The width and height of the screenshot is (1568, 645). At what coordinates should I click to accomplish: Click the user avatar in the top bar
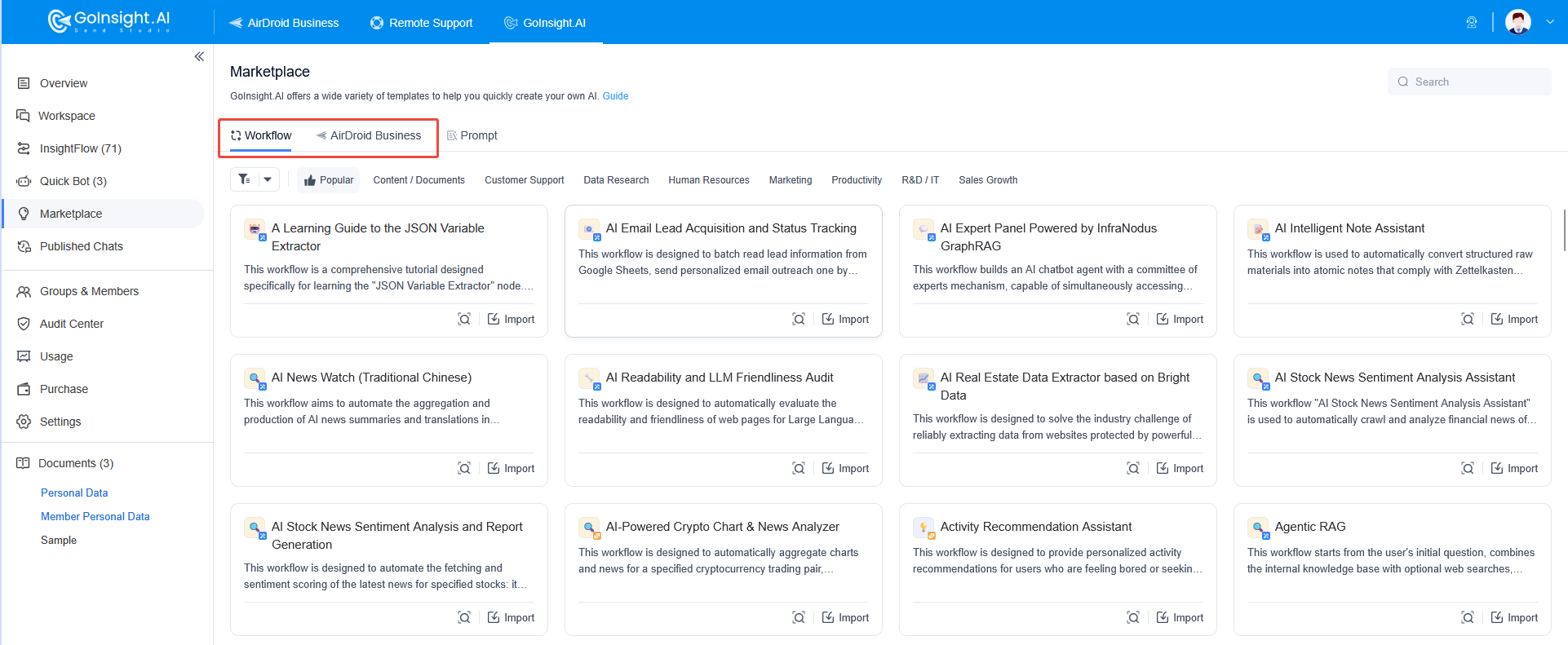coord(1518,22)
